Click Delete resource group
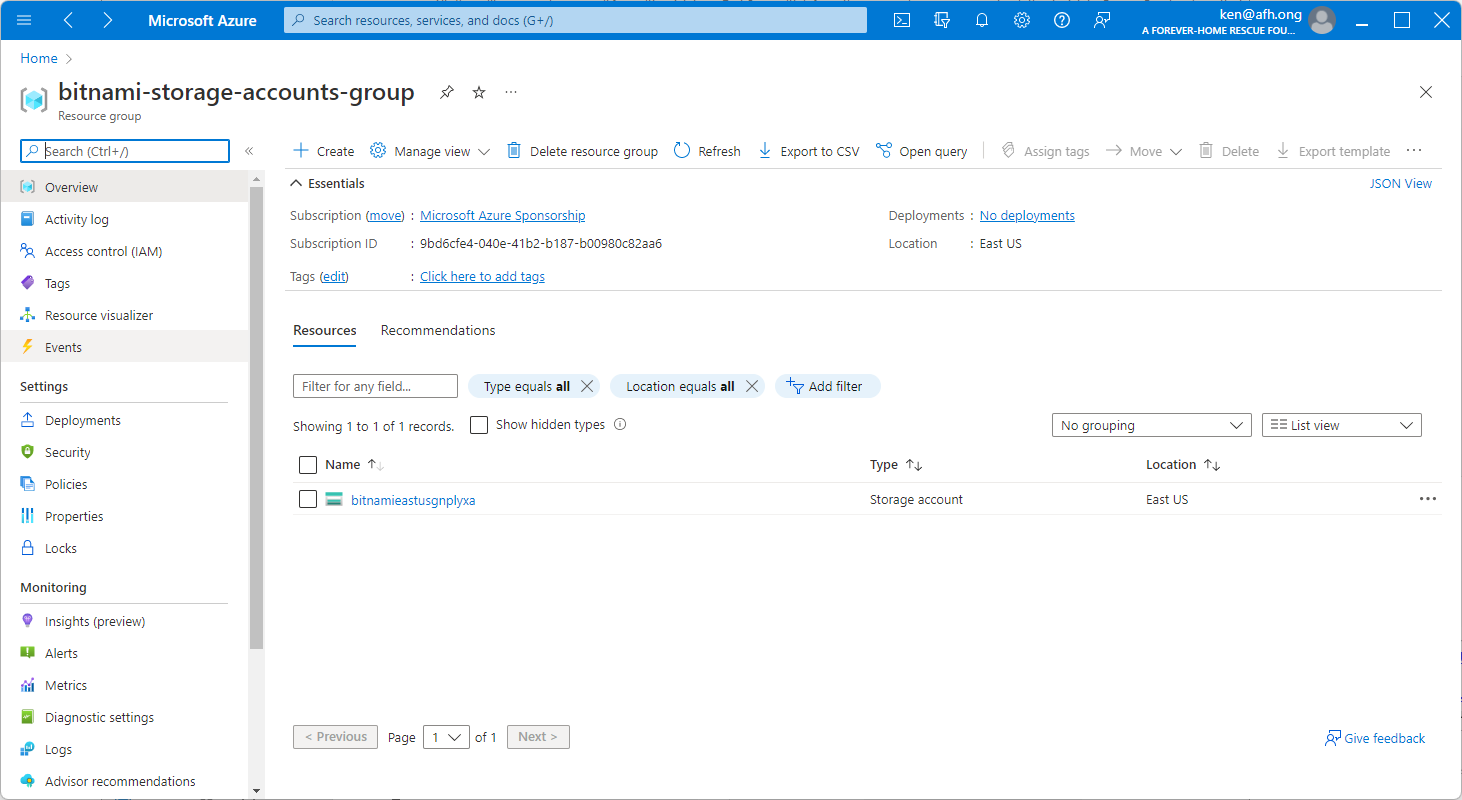Image resolution: width=1462 pixels, height=800 pixels. tap(585, 150)
